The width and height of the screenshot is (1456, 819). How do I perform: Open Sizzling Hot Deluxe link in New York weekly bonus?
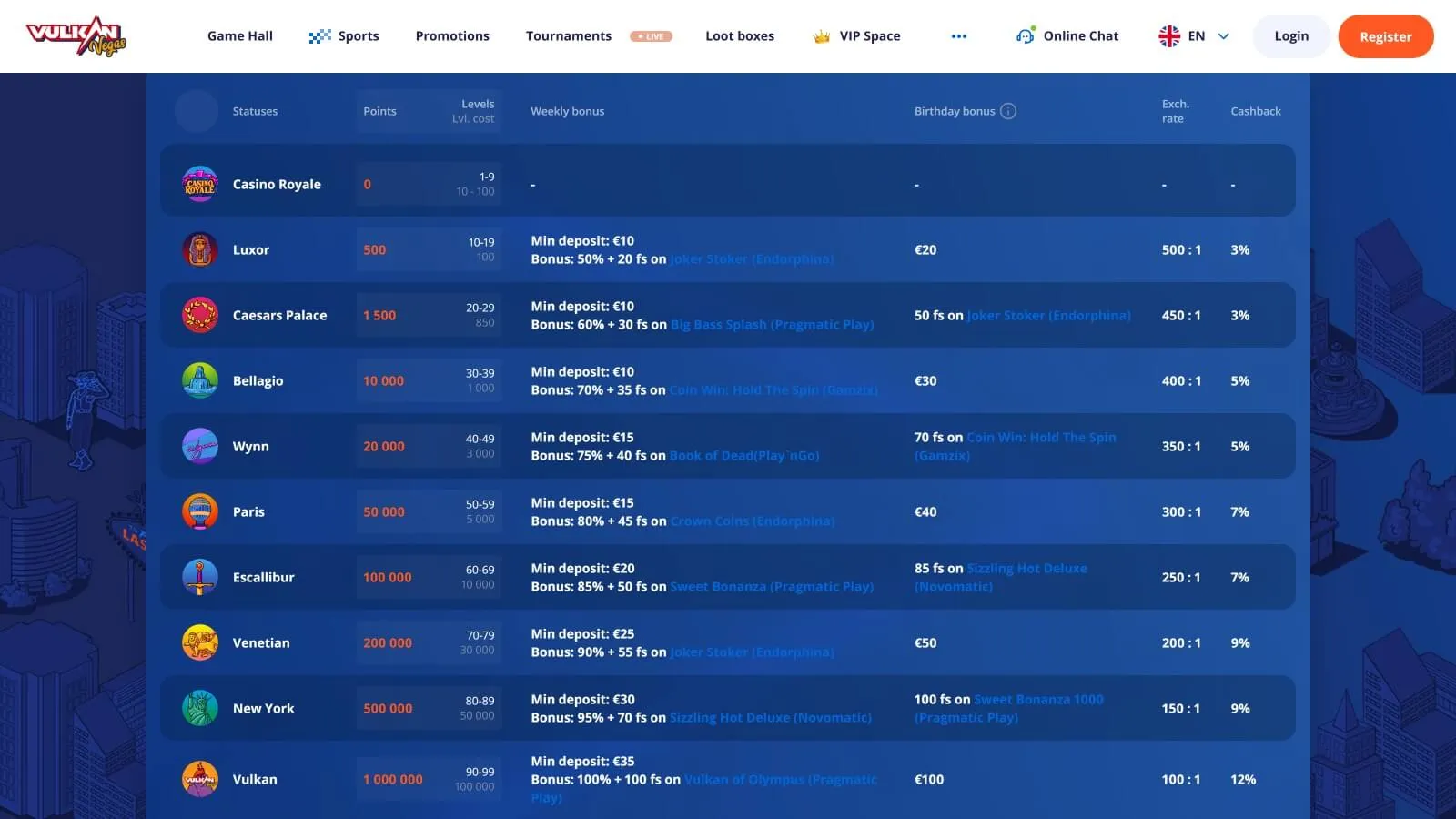point(771,718)
